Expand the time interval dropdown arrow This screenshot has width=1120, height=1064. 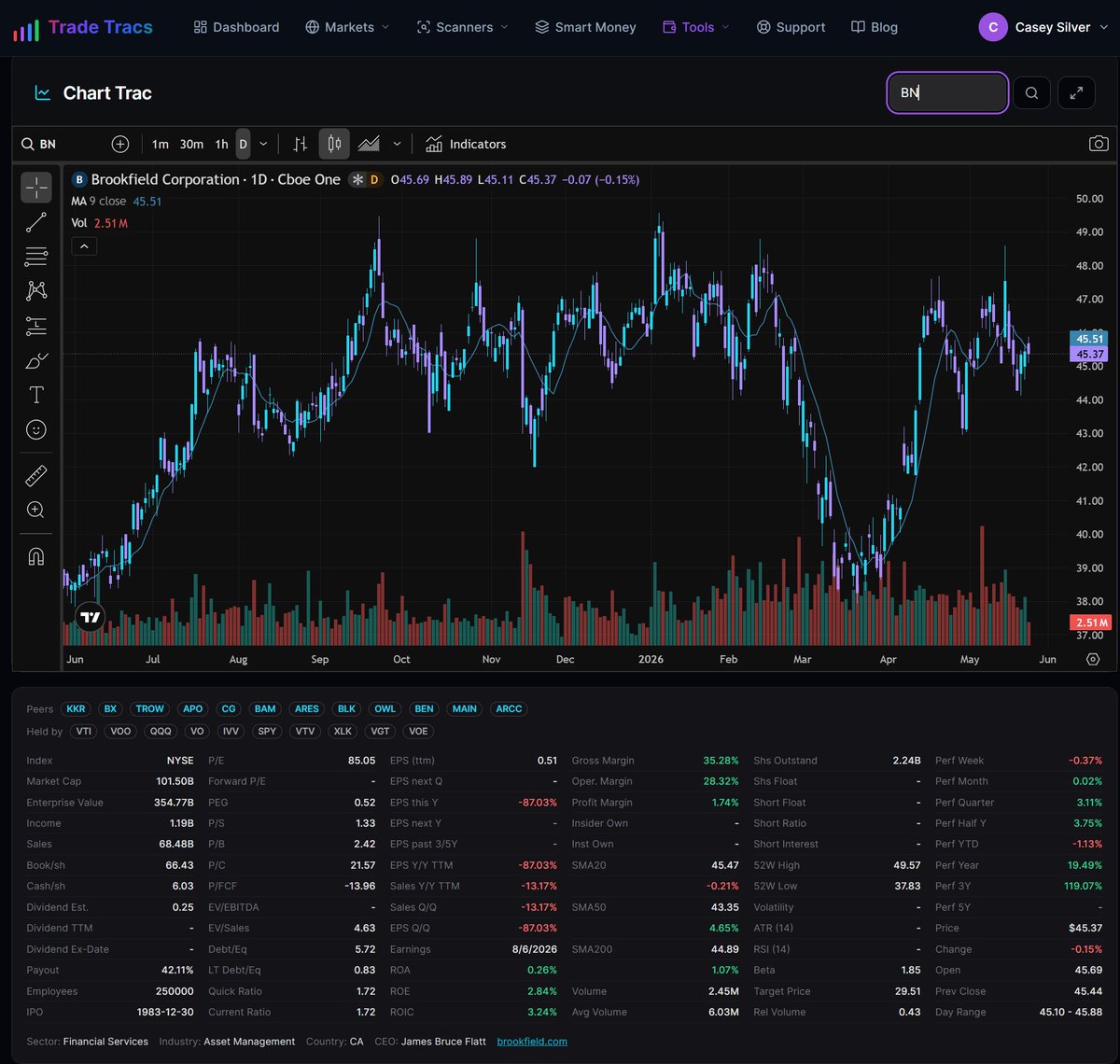tap(263, 144)
